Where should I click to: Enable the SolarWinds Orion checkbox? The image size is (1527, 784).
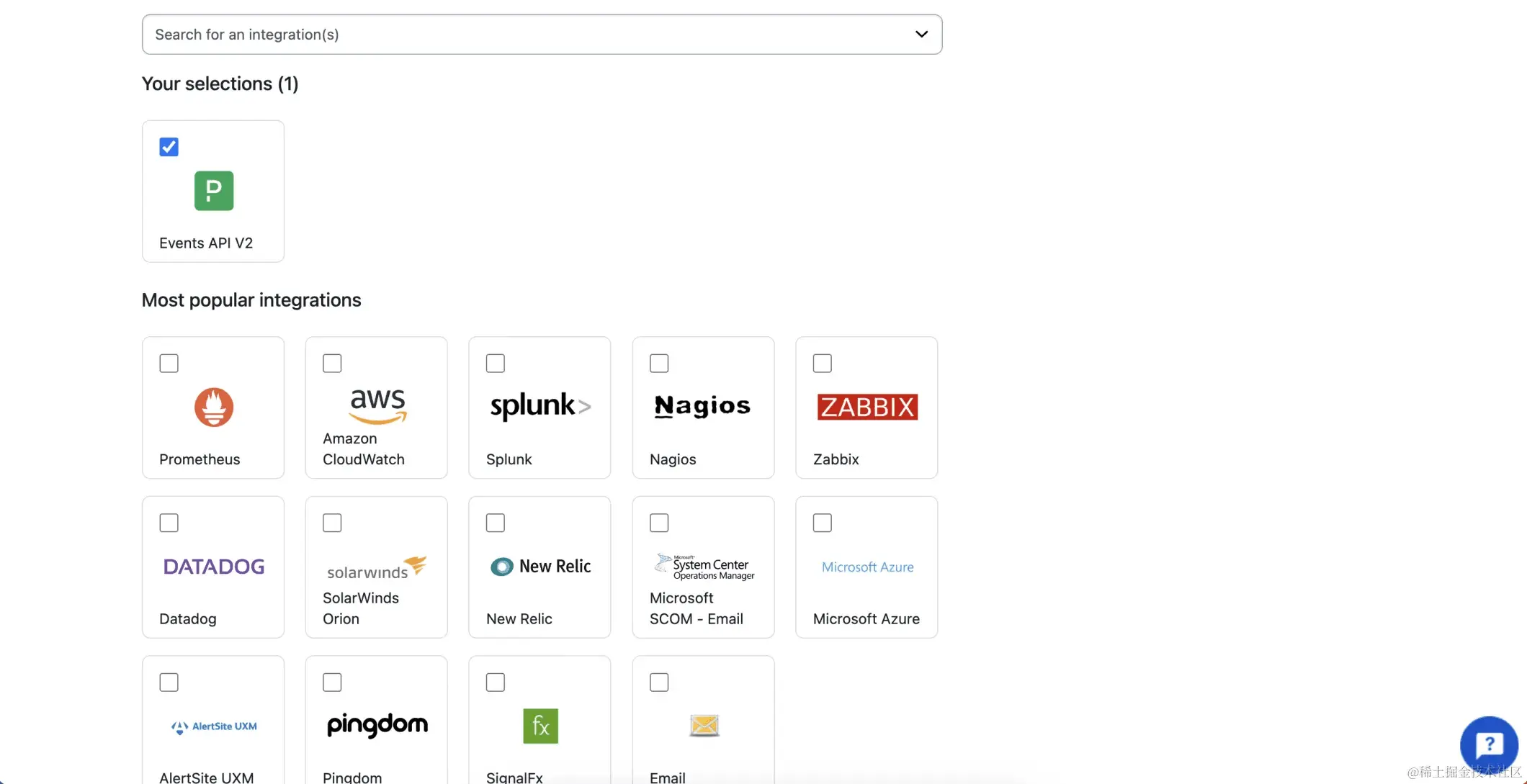332,523
